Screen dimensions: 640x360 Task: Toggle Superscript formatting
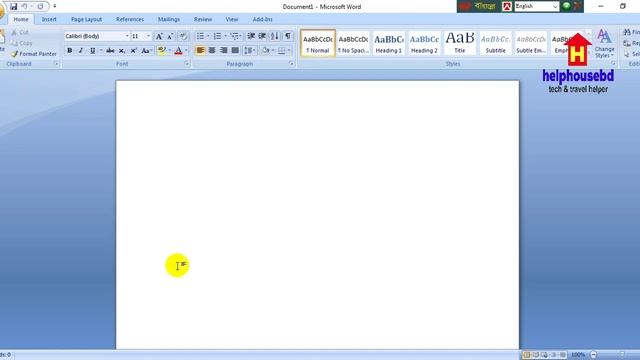(133, 51)
